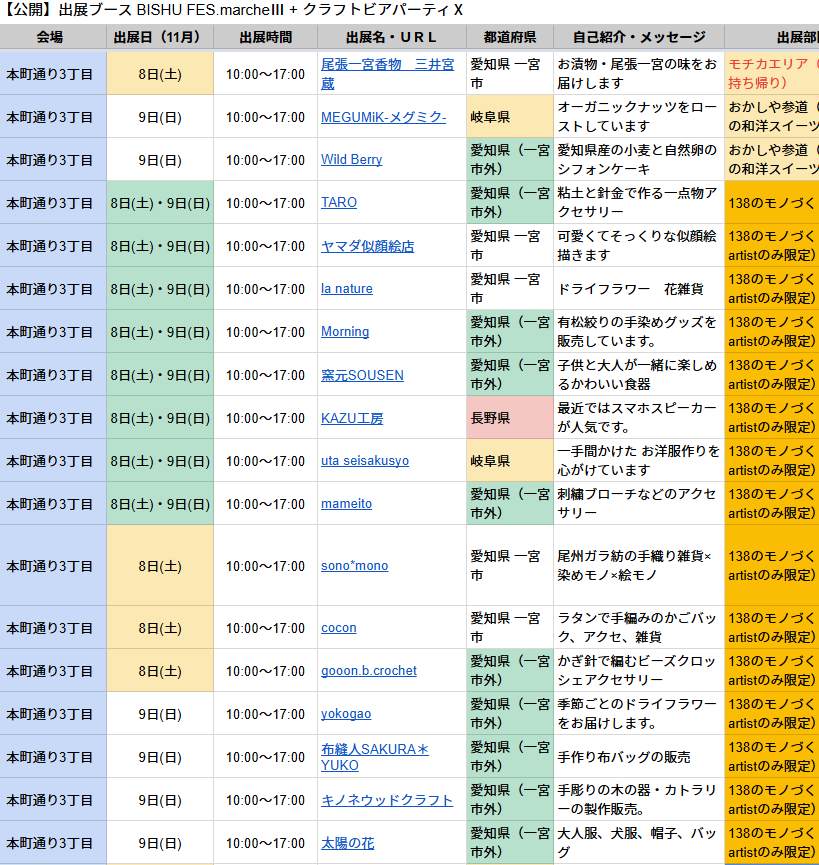Viewport: 819px width, 865px height.
Task: Click the mameito exhibitor link
Action: point(346,504)
